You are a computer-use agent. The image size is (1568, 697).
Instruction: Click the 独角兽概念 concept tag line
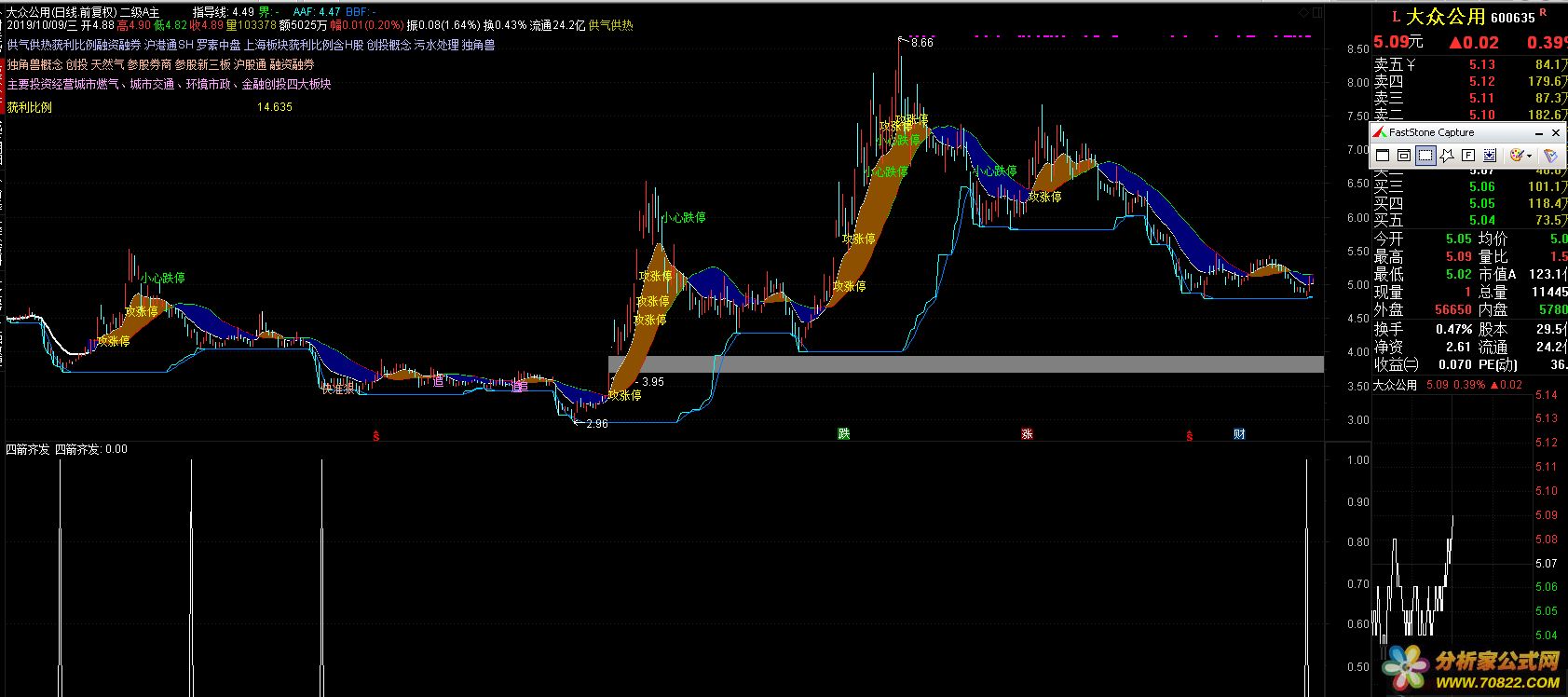point(160,64)
